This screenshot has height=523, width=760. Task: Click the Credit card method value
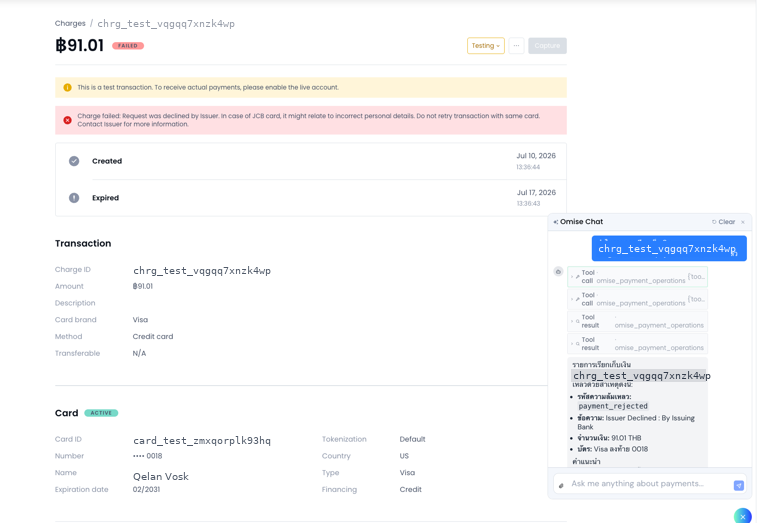click(x=153, y=336)
